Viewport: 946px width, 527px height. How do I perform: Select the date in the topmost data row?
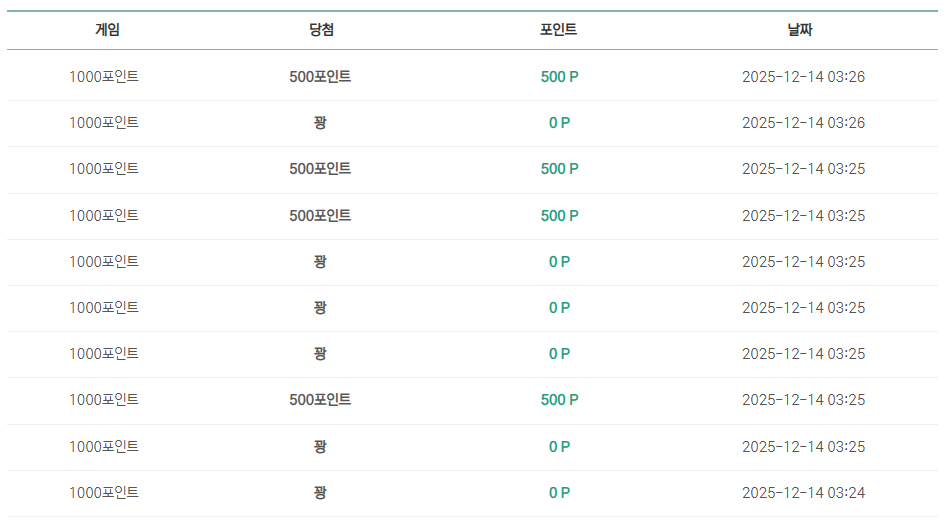803,77
